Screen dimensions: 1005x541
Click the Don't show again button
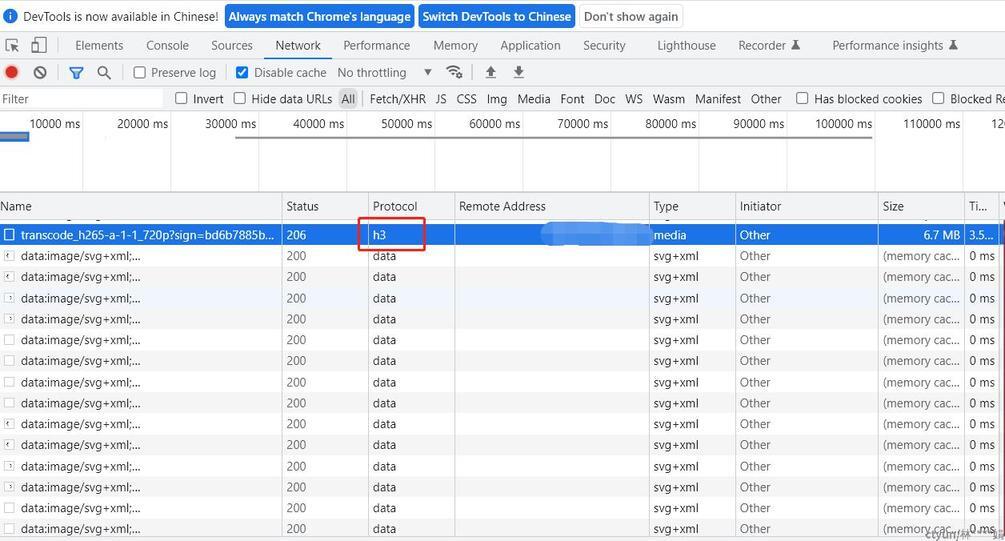(x=631, y=16)
